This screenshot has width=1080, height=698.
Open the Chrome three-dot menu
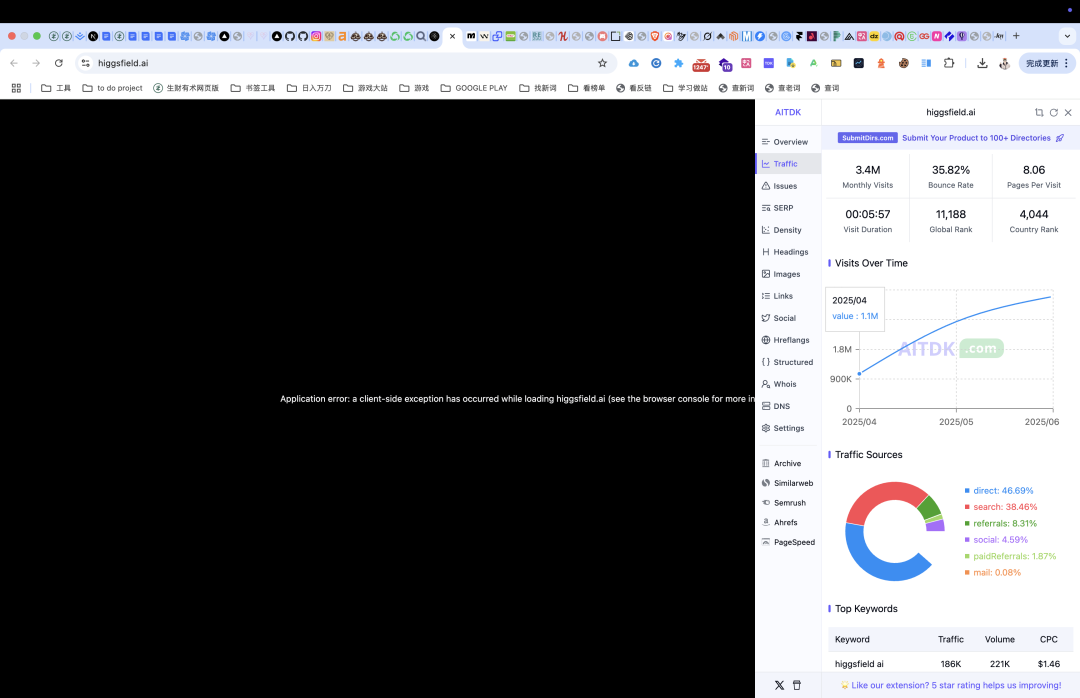click(1066, 63)
